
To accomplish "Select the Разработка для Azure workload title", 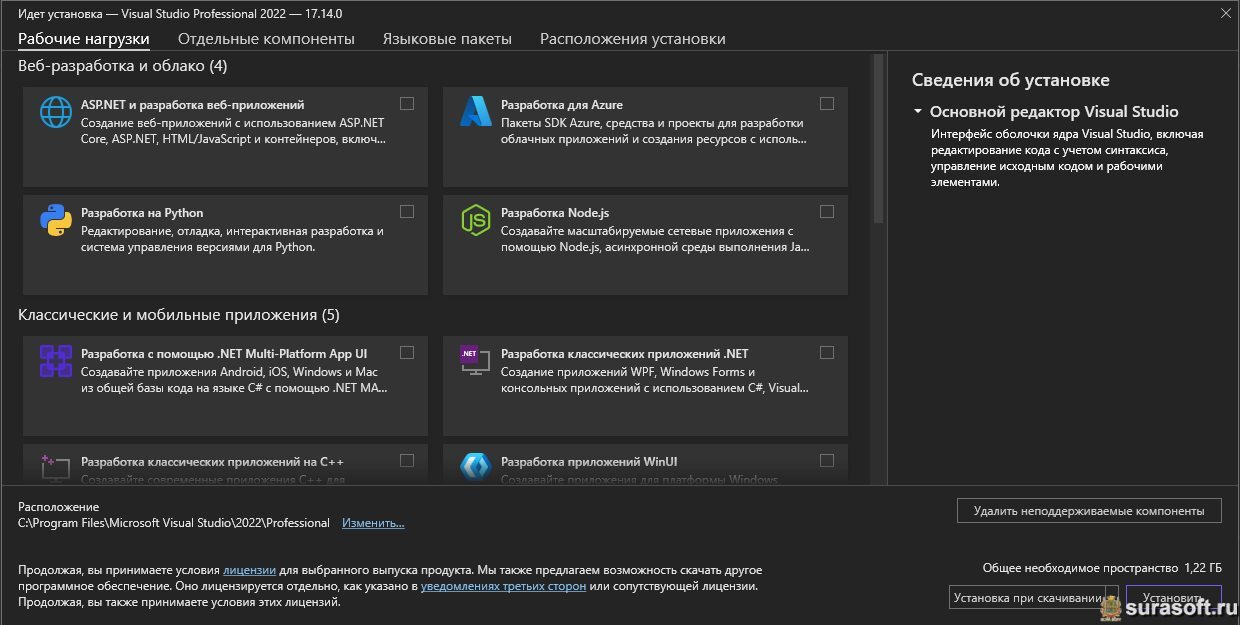I will coord(562,105).
